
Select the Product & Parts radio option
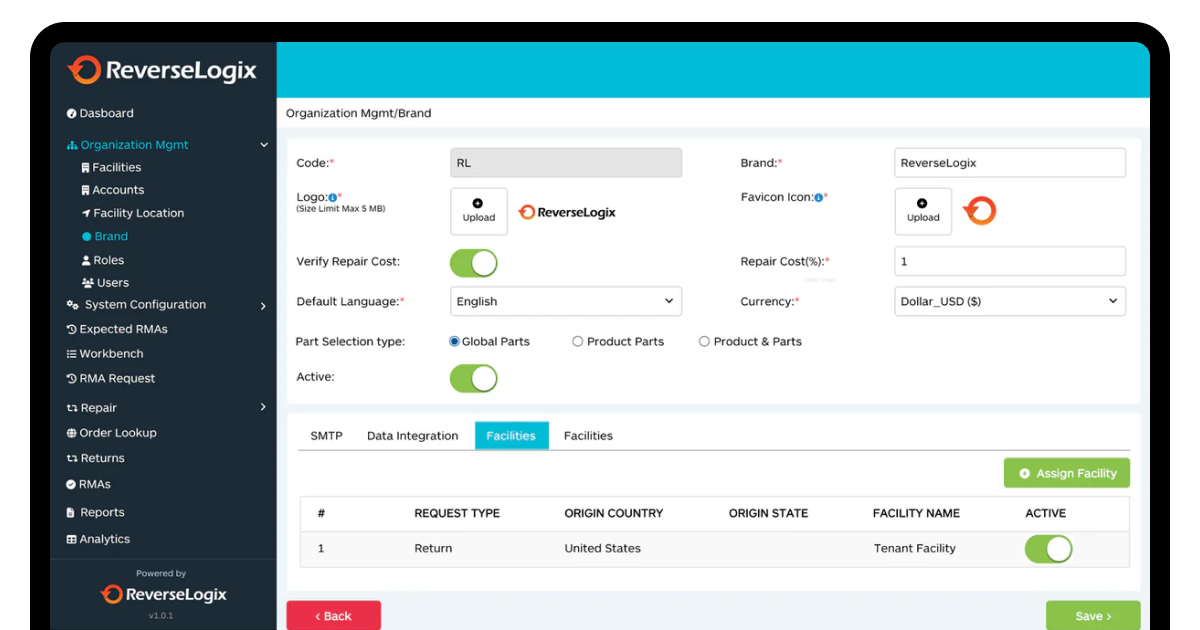705,342
